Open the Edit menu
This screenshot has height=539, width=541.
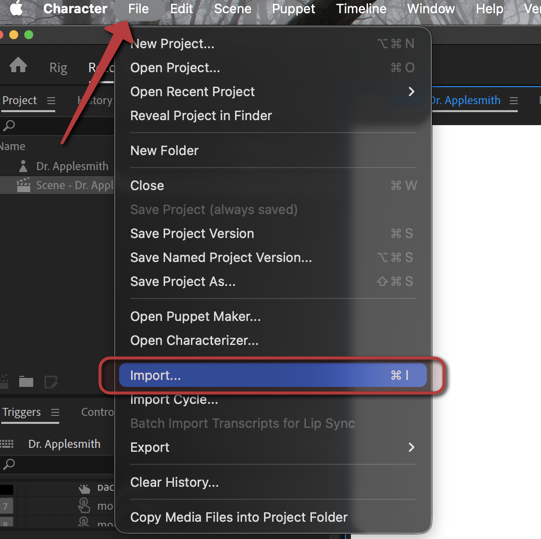tap(181, 9)
